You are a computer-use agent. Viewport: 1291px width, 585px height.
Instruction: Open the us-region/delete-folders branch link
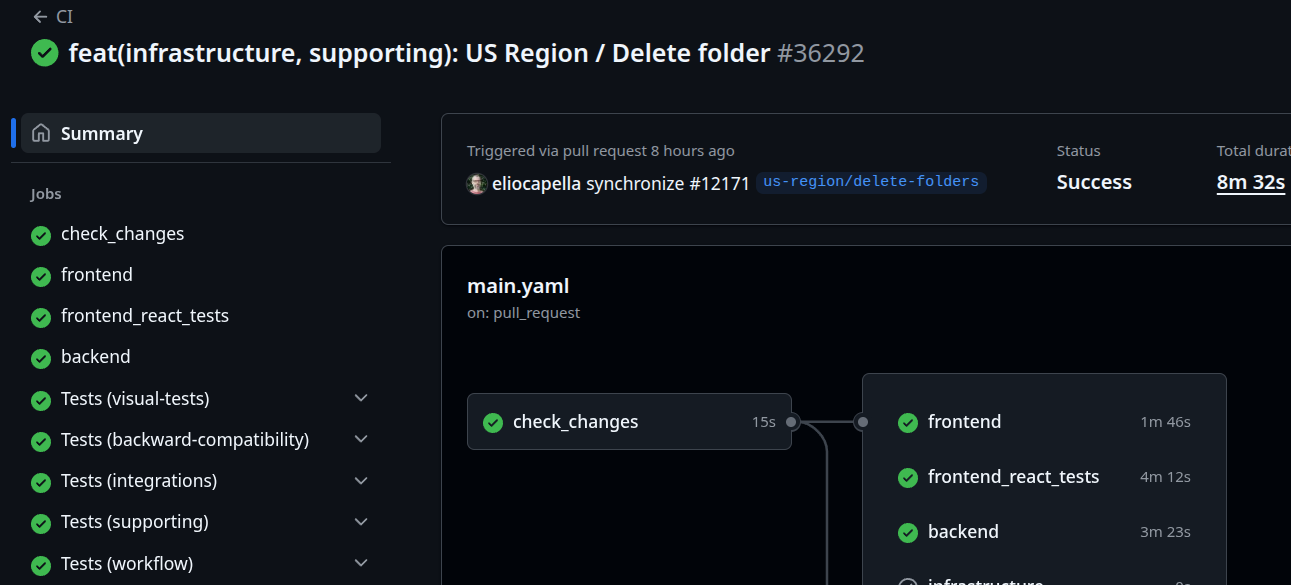coord(871,182)
